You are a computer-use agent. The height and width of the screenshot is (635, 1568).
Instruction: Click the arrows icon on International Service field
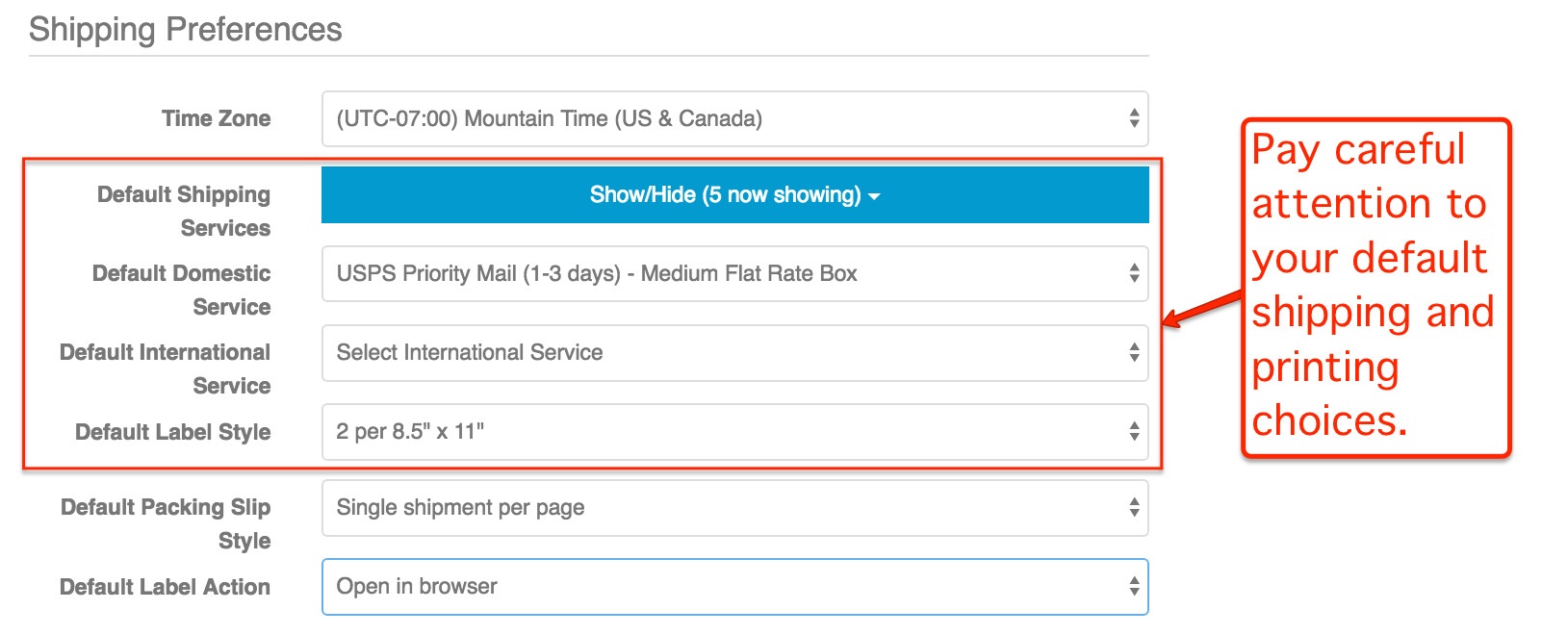[x=1134, y=353]
